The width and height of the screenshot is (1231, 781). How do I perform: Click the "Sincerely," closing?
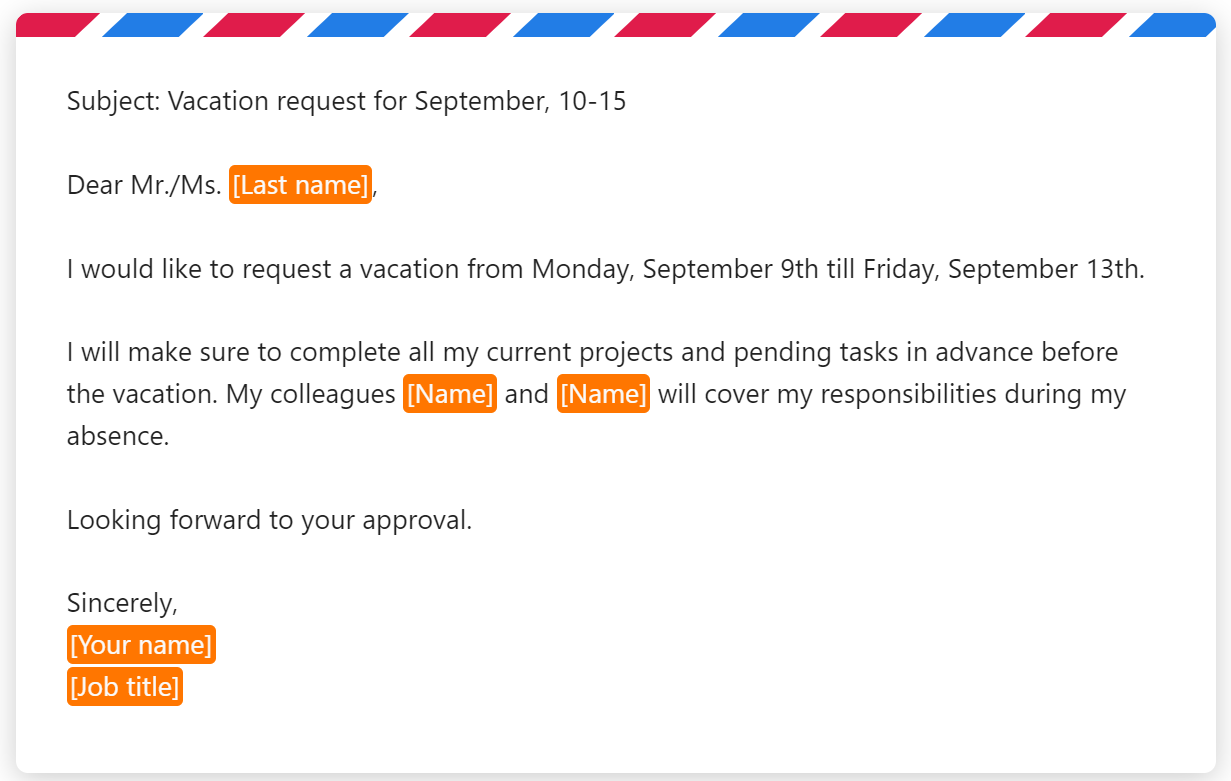[122, 603]
